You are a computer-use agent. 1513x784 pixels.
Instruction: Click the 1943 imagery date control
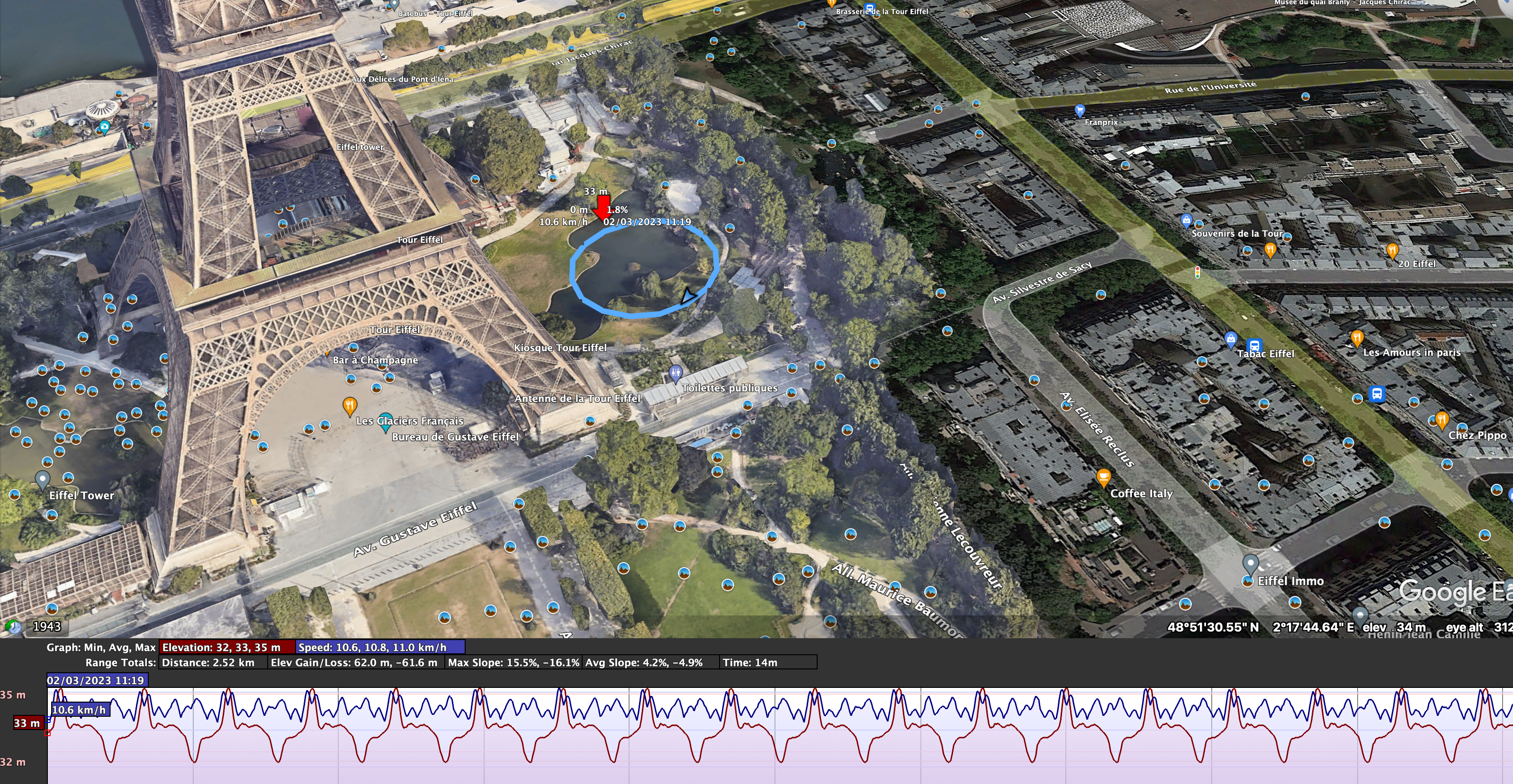click(47, 626)
